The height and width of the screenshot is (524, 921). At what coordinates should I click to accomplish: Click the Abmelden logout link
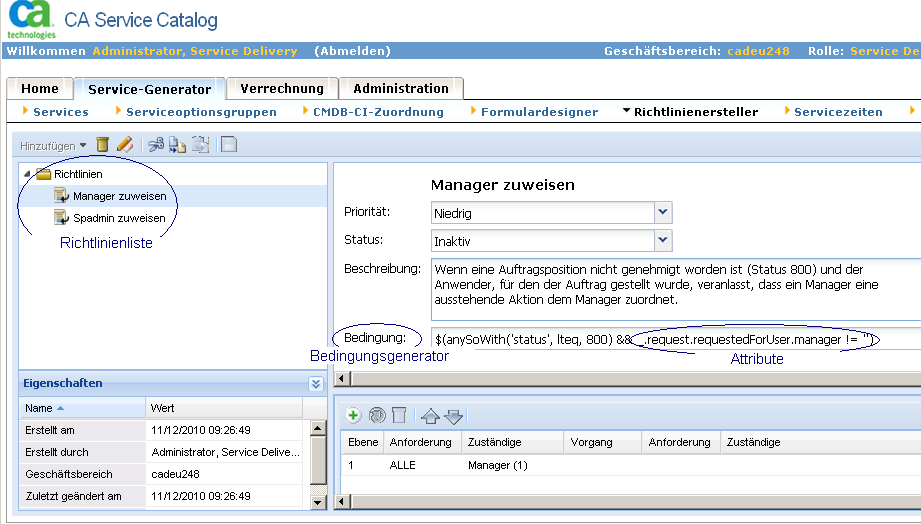352,51
